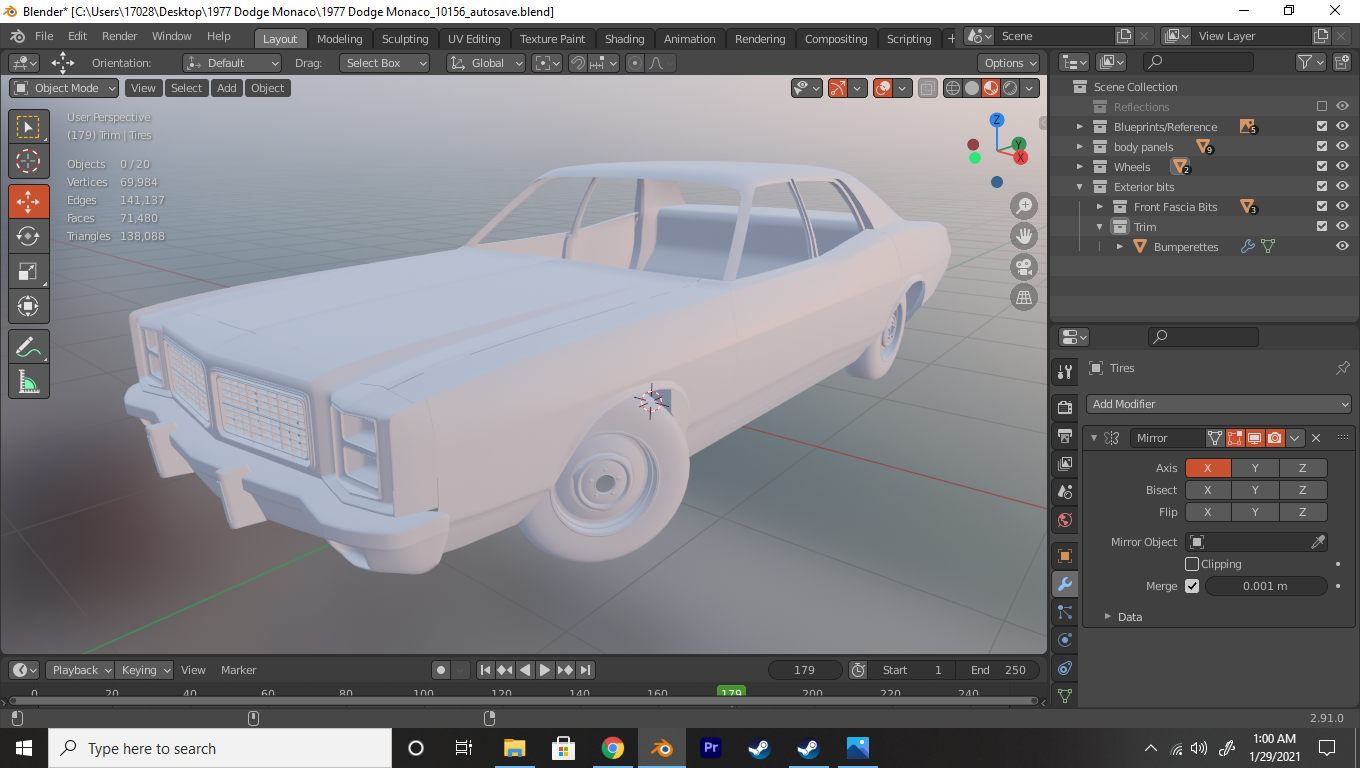This screenshot has width=1360, height=768.
Task: Switch to wireframe viewport shading
Action: point(953,88)
